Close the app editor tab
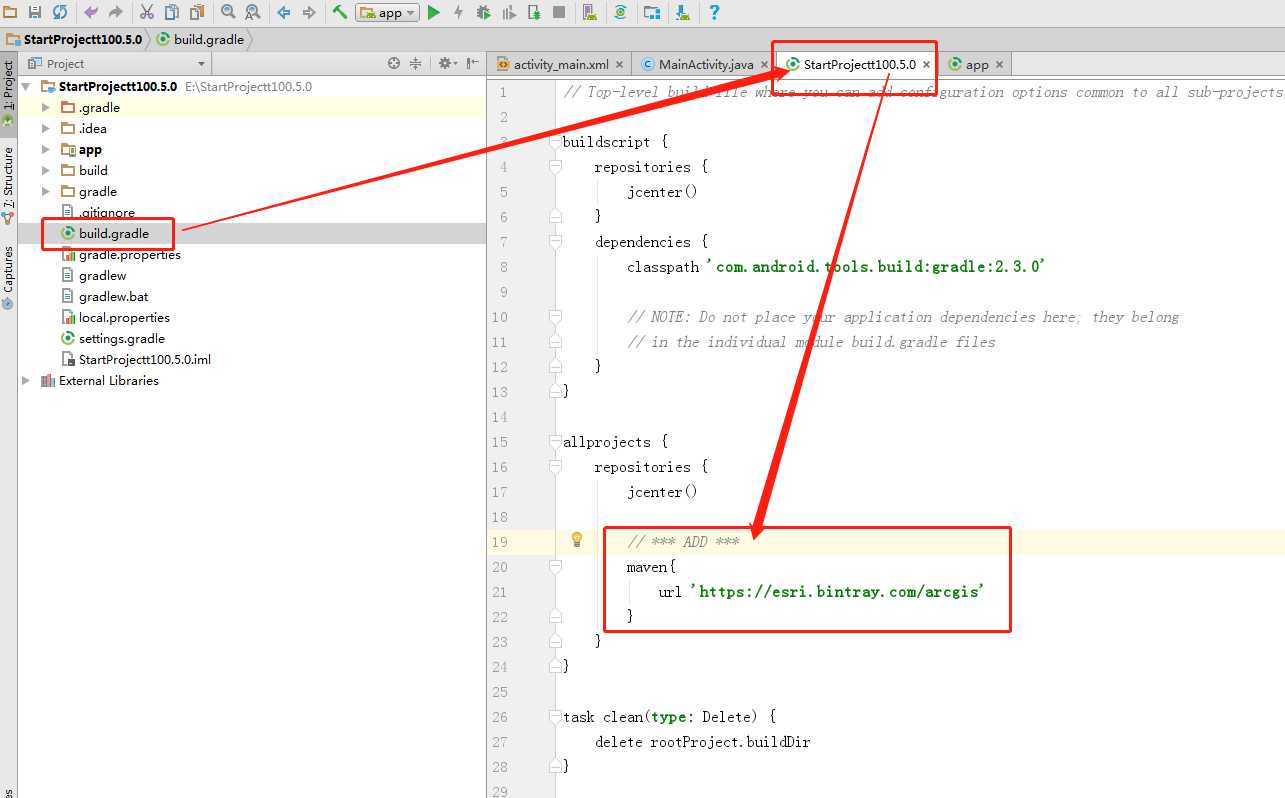1285x798 pixels. click(999, 64)
